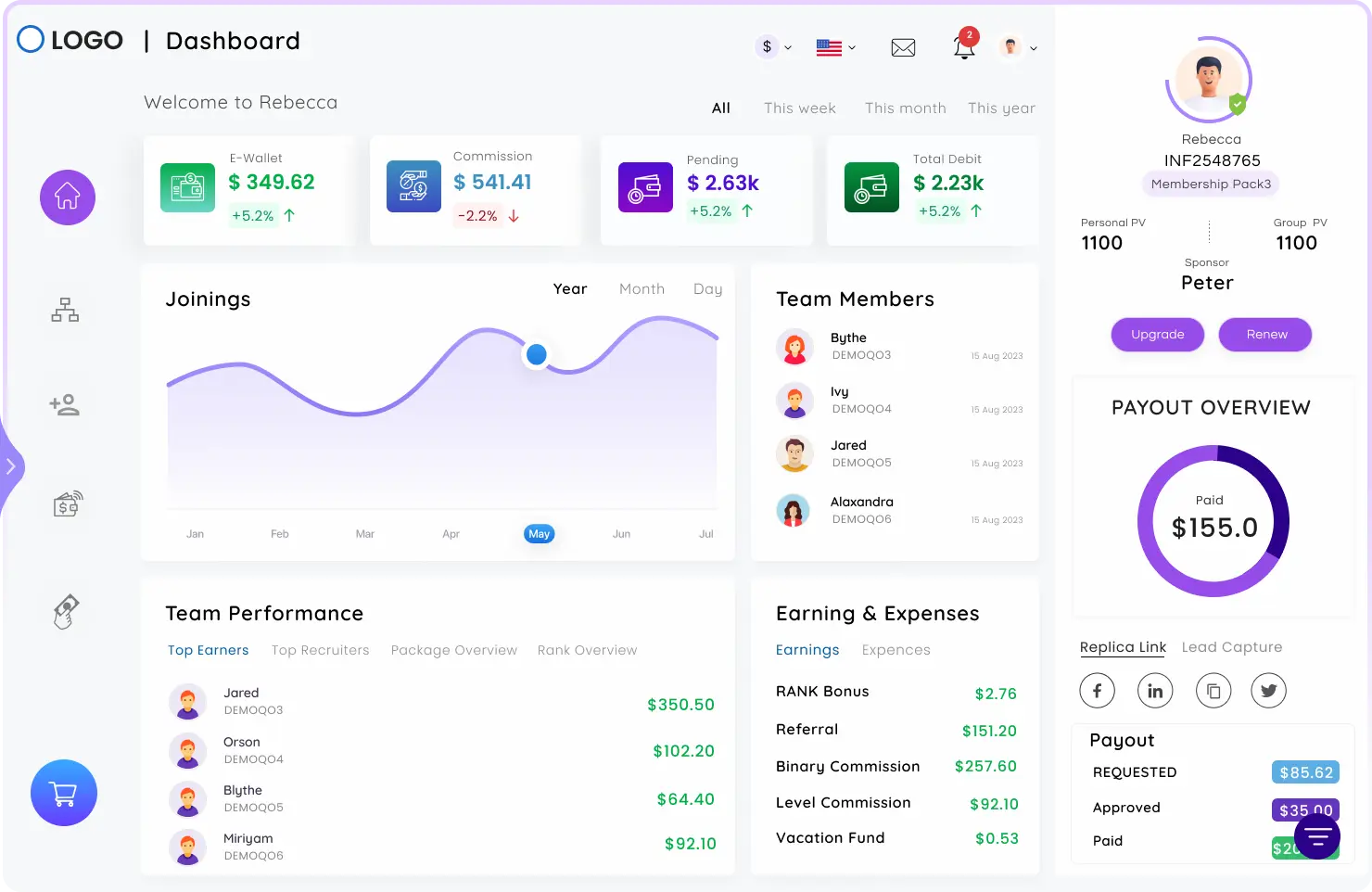Open the Top Earners tab
The width and height of the screenshot is (1372, 892).
[x=209, y=651]
